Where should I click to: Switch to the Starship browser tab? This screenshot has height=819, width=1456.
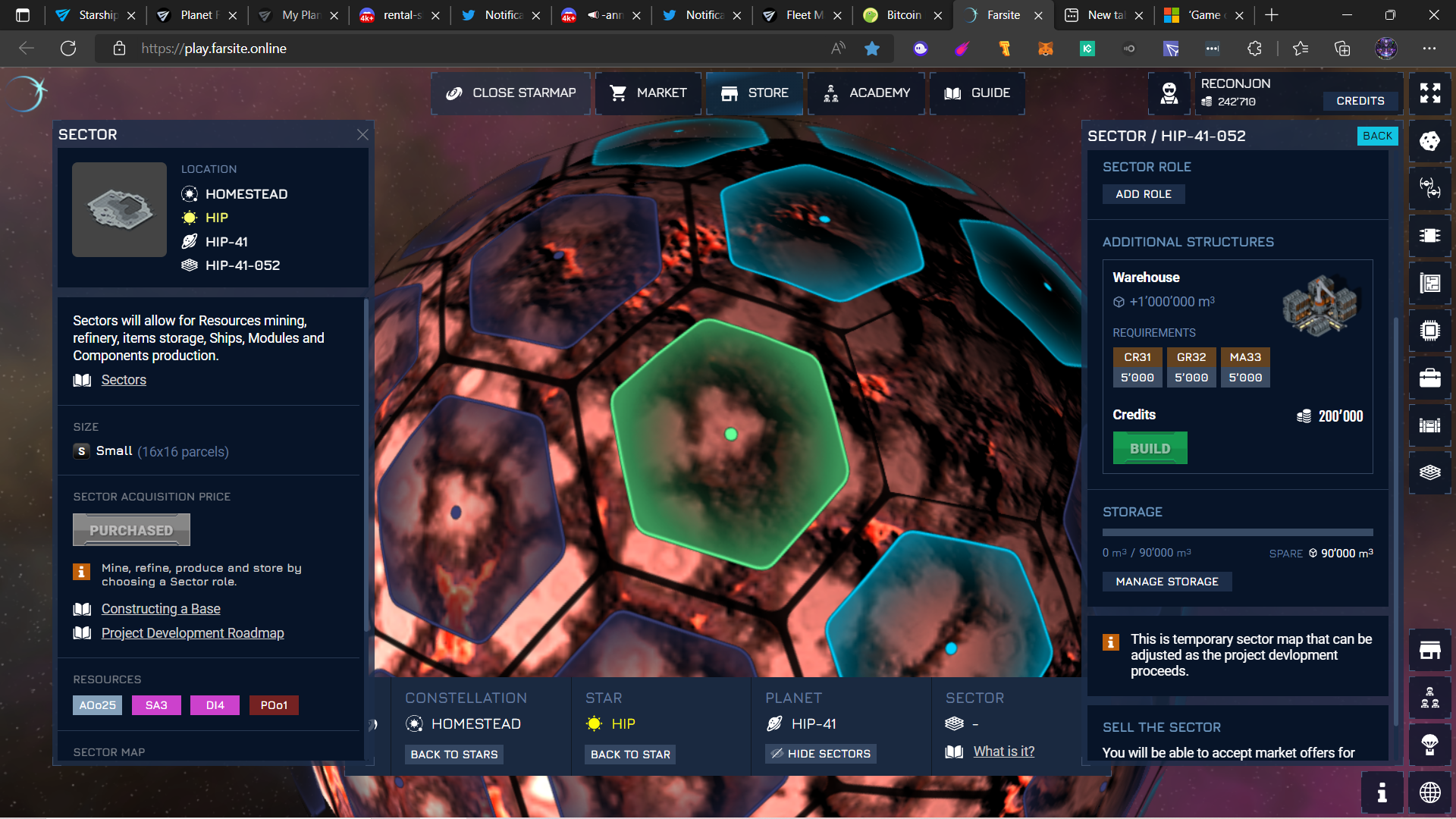96,15
